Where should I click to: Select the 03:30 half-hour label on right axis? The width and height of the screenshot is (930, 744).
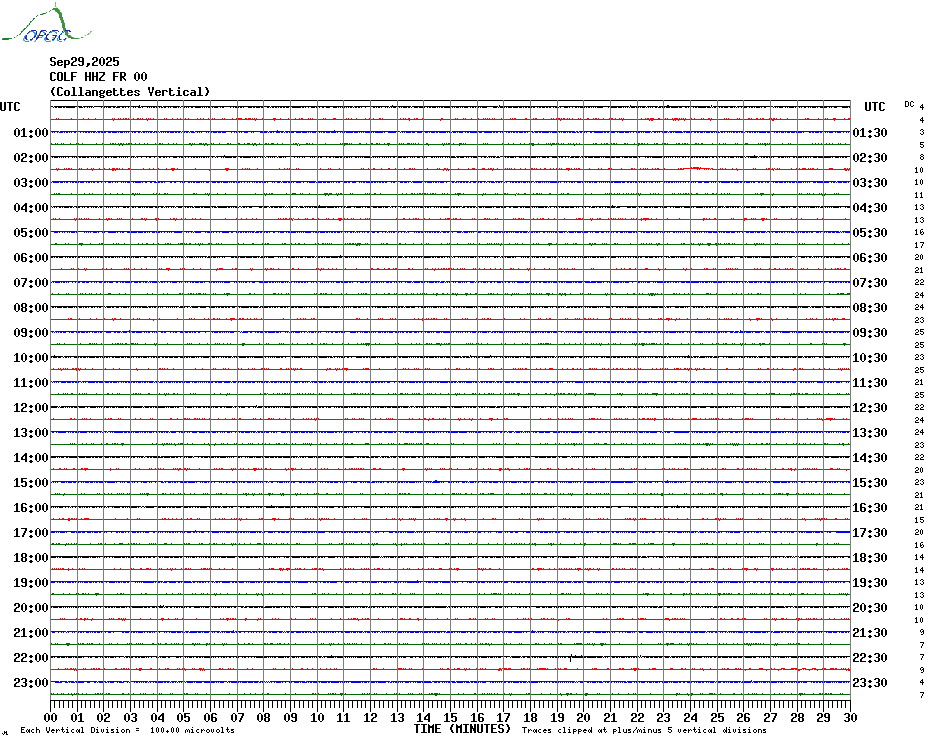869,183
